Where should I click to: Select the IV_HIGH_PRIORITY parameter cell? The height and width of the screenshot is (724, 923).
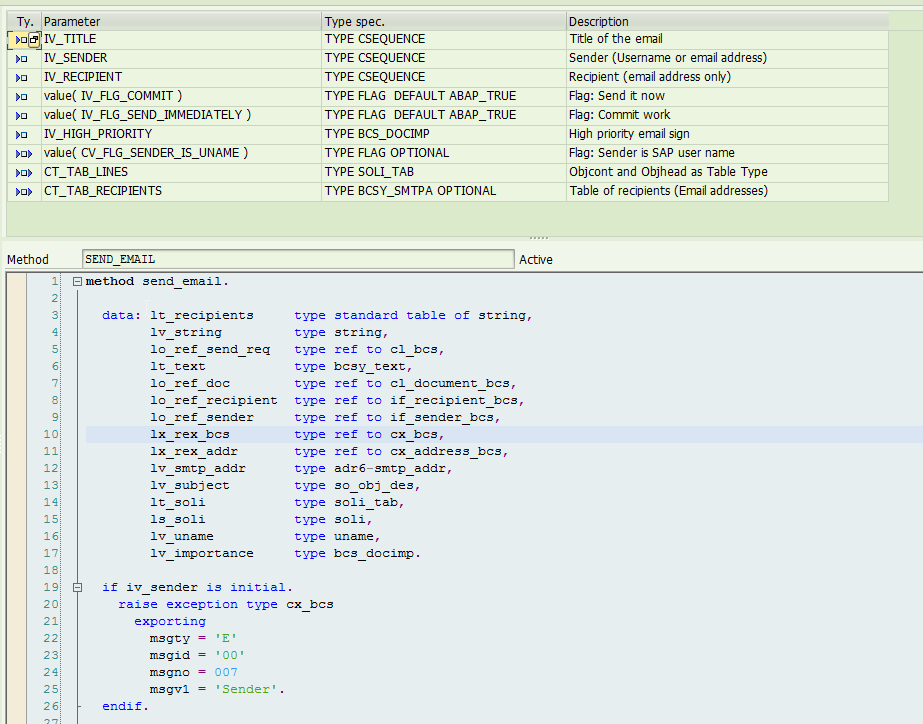(x=181, y=134)
